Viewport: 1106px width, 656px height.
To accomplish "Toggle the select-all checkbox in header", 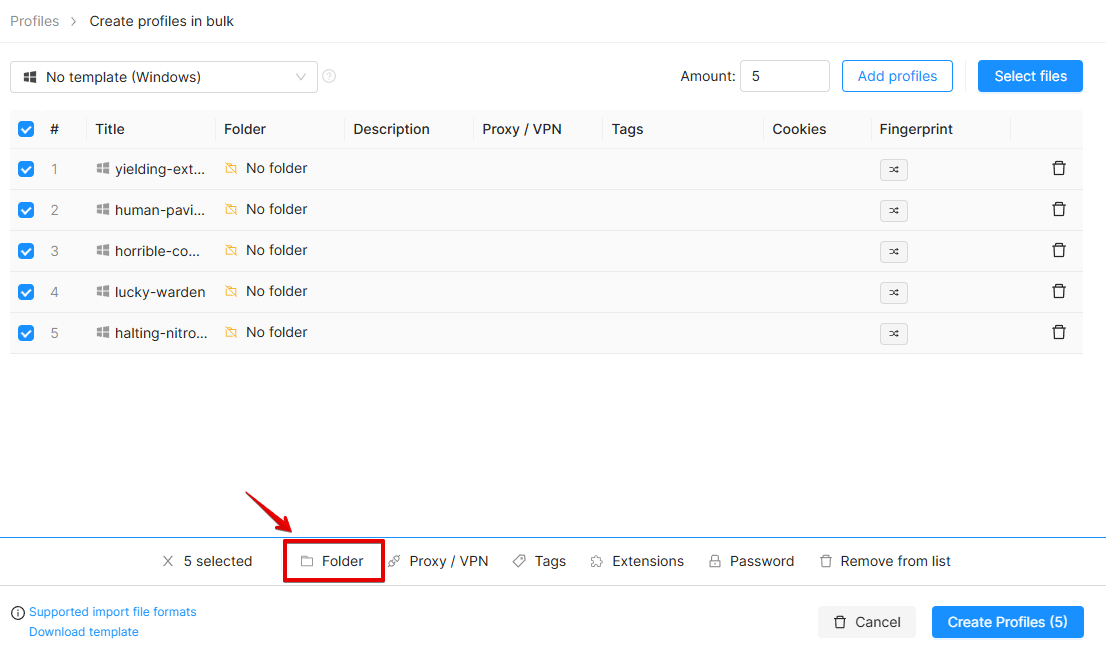I will tap(26, 129).
